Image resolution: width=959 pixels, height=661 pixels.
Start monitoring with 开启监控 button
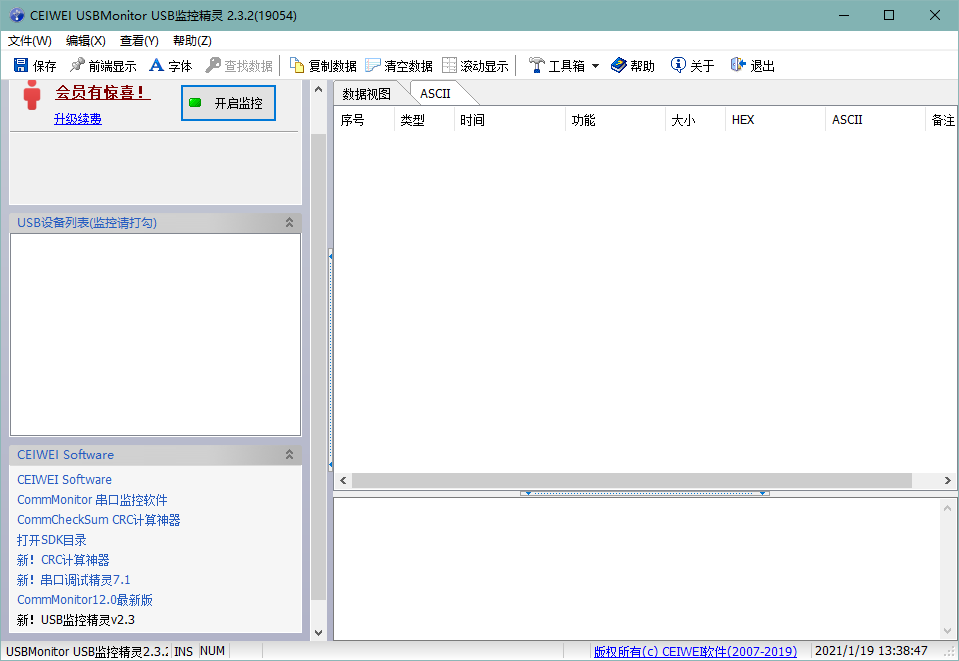pos(228,103)
